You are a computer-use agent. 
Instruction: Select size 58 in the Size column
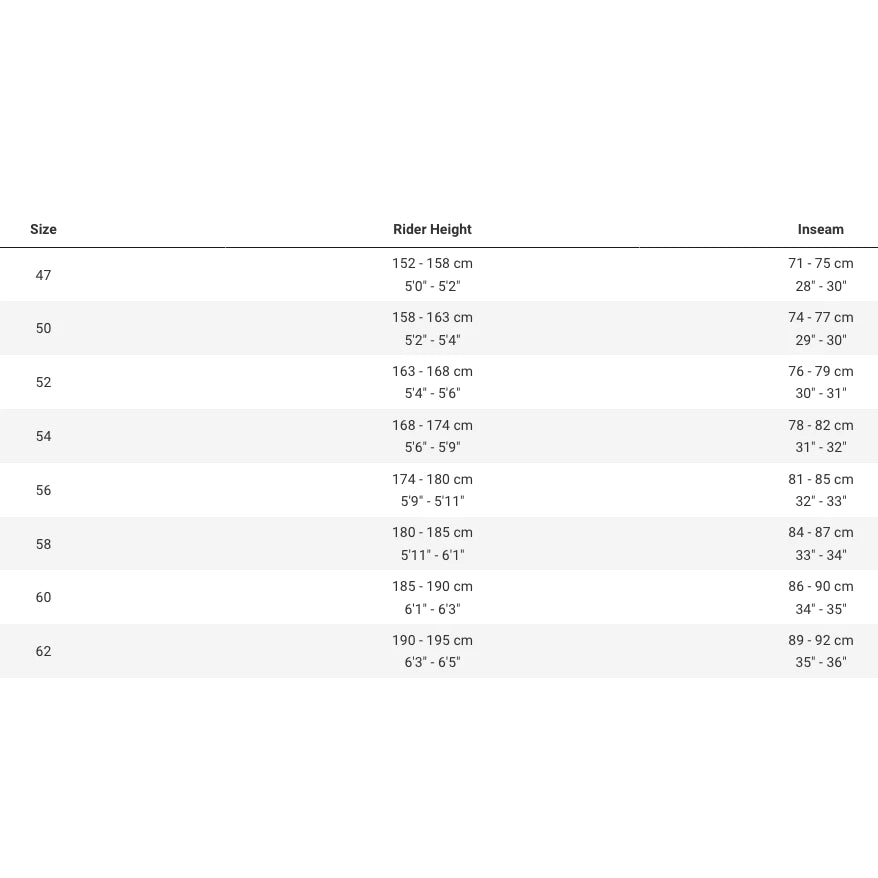43,544
